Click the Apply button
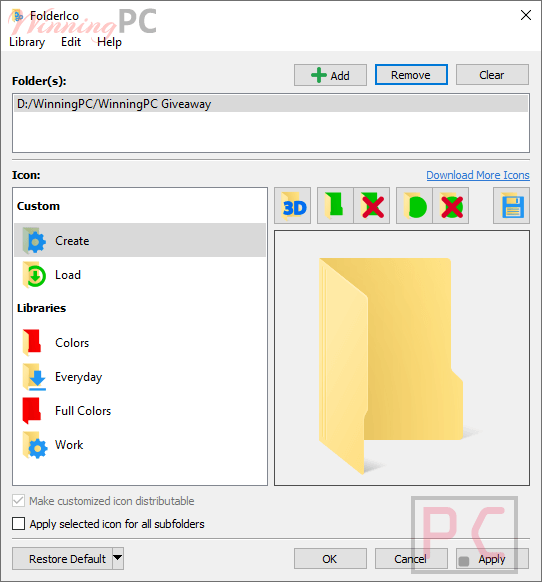542x582 pixels. [x=492, y=559]
